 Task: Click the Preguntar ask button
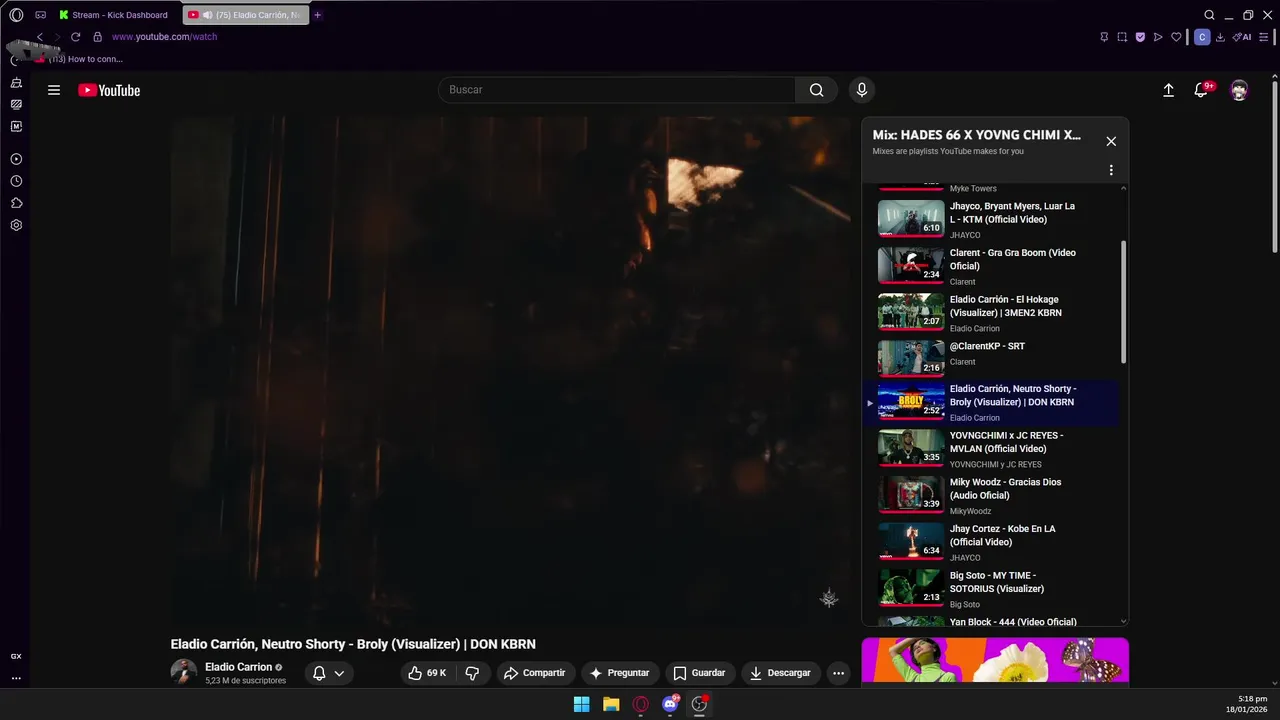(620, 673)
